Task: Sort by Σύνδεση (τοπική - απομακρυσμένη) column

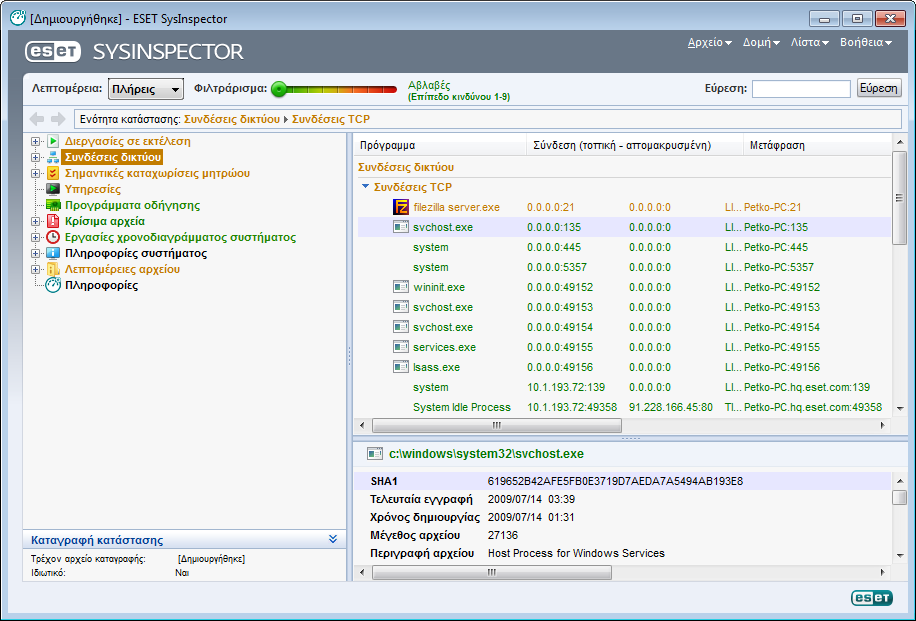Action: (635, 145)
